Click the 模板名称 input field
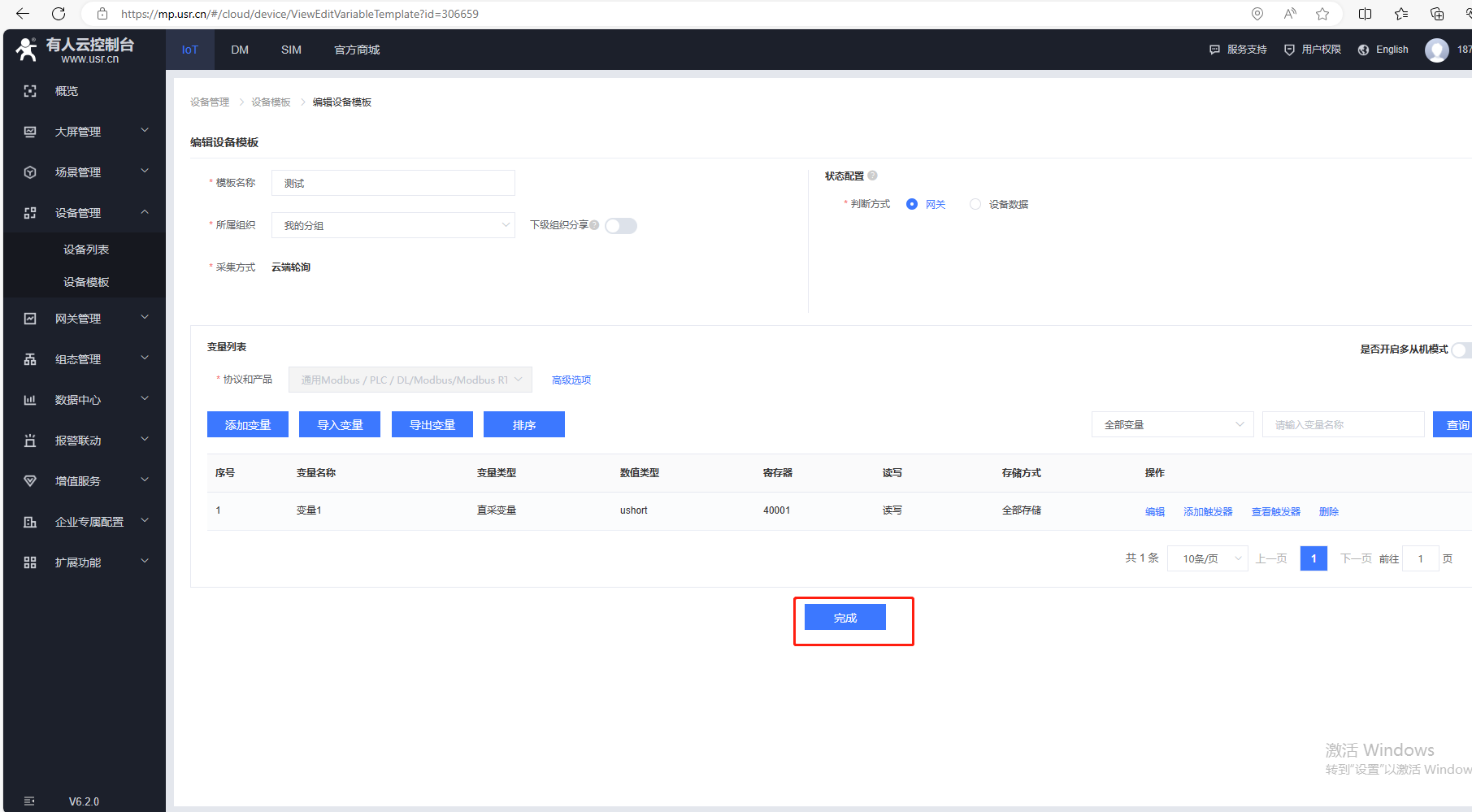Image resolution: width=1472 pixels, height=812 pixels. [393, 183]
